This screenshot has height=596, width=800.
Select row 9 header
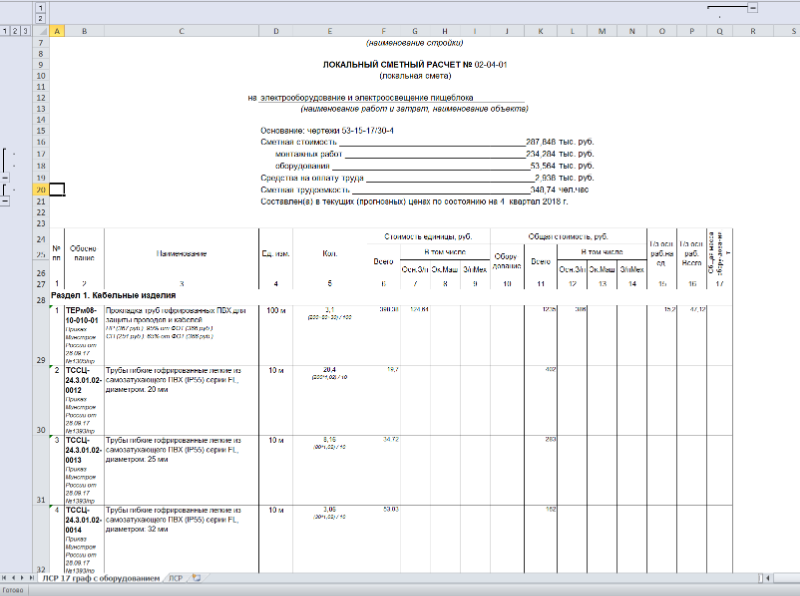(41, 65)
